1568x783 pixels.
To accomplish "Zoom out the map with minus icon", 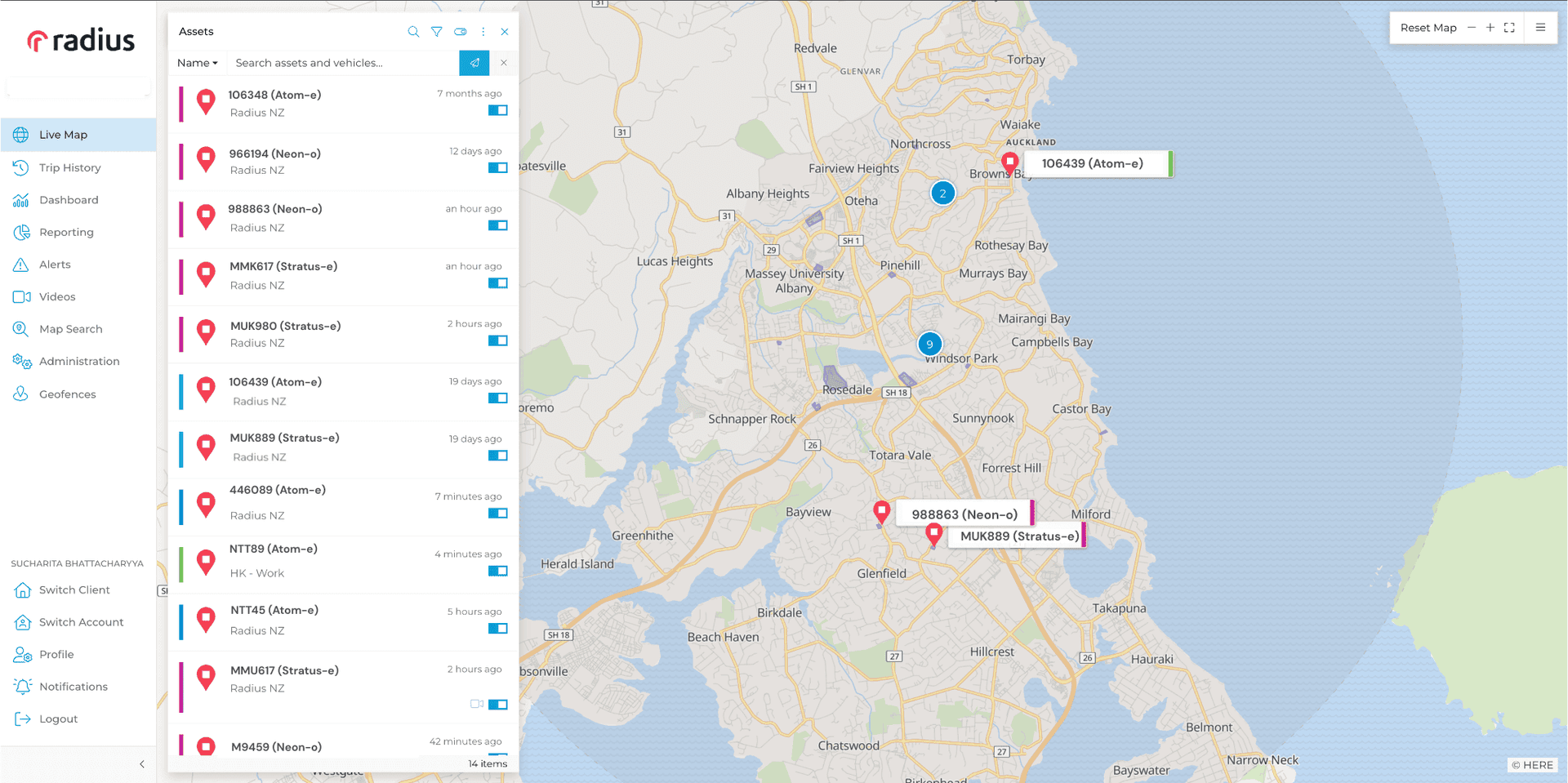I will (1472, 28).
